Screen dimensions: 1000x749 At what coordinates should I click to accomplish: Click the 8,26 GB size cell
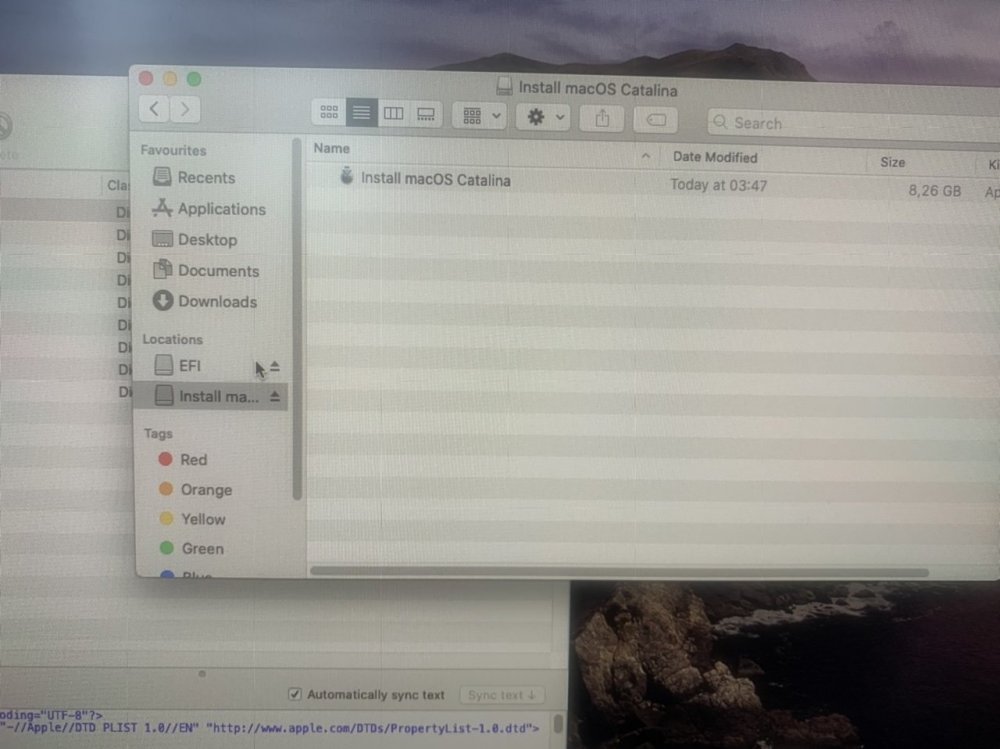[x=934, y=190]
